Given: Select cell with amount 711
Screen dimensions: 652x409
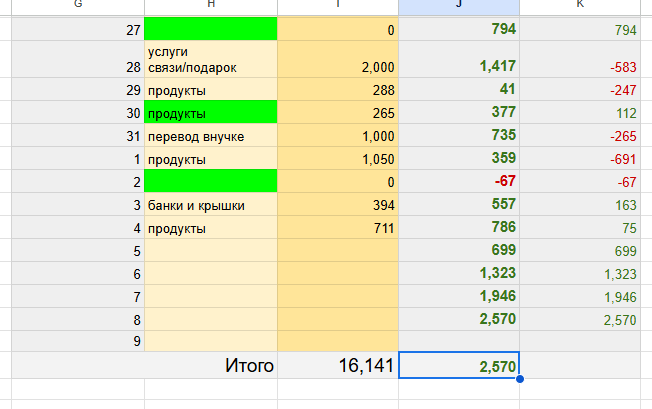Looking at the screenshot, I should coord(338,227).
